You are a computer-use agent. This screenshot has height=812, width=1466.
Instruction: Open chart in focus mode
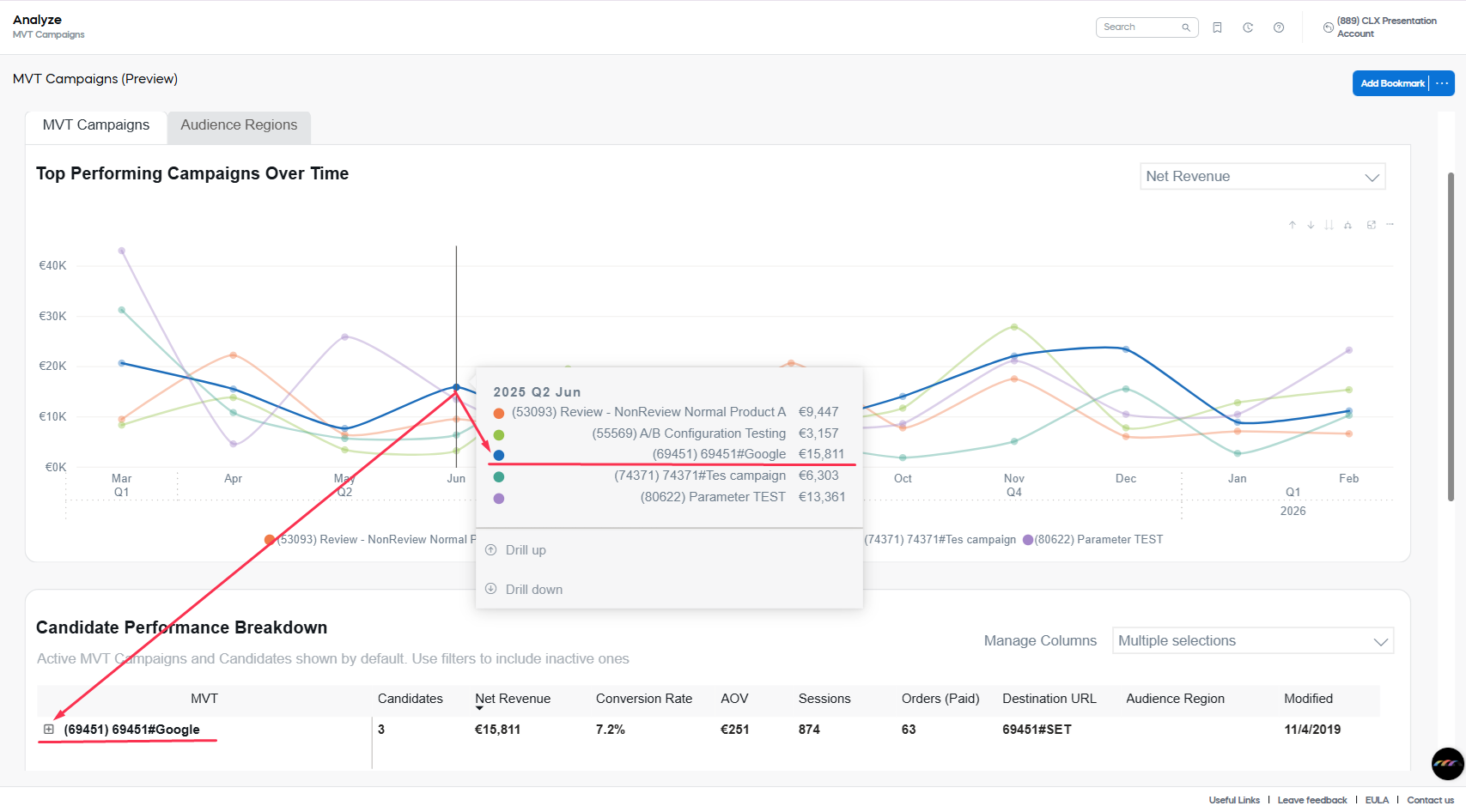pyautogui.click(x=1372, y=225)
